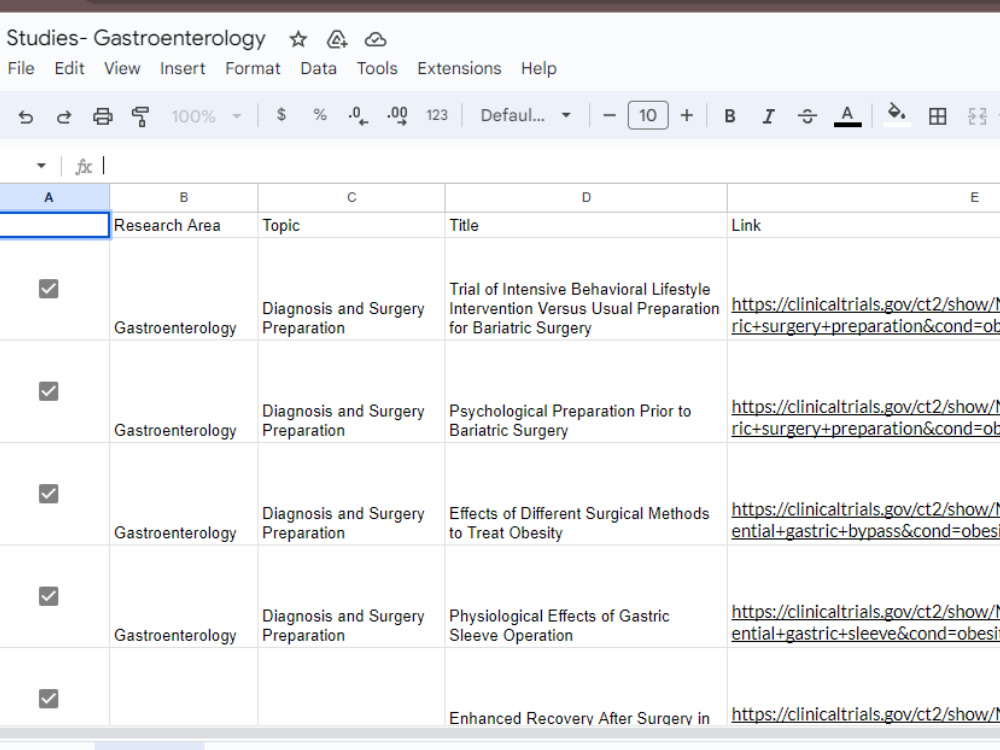Click the document title Studies- Gastroenterology

(x=136, y=38)
